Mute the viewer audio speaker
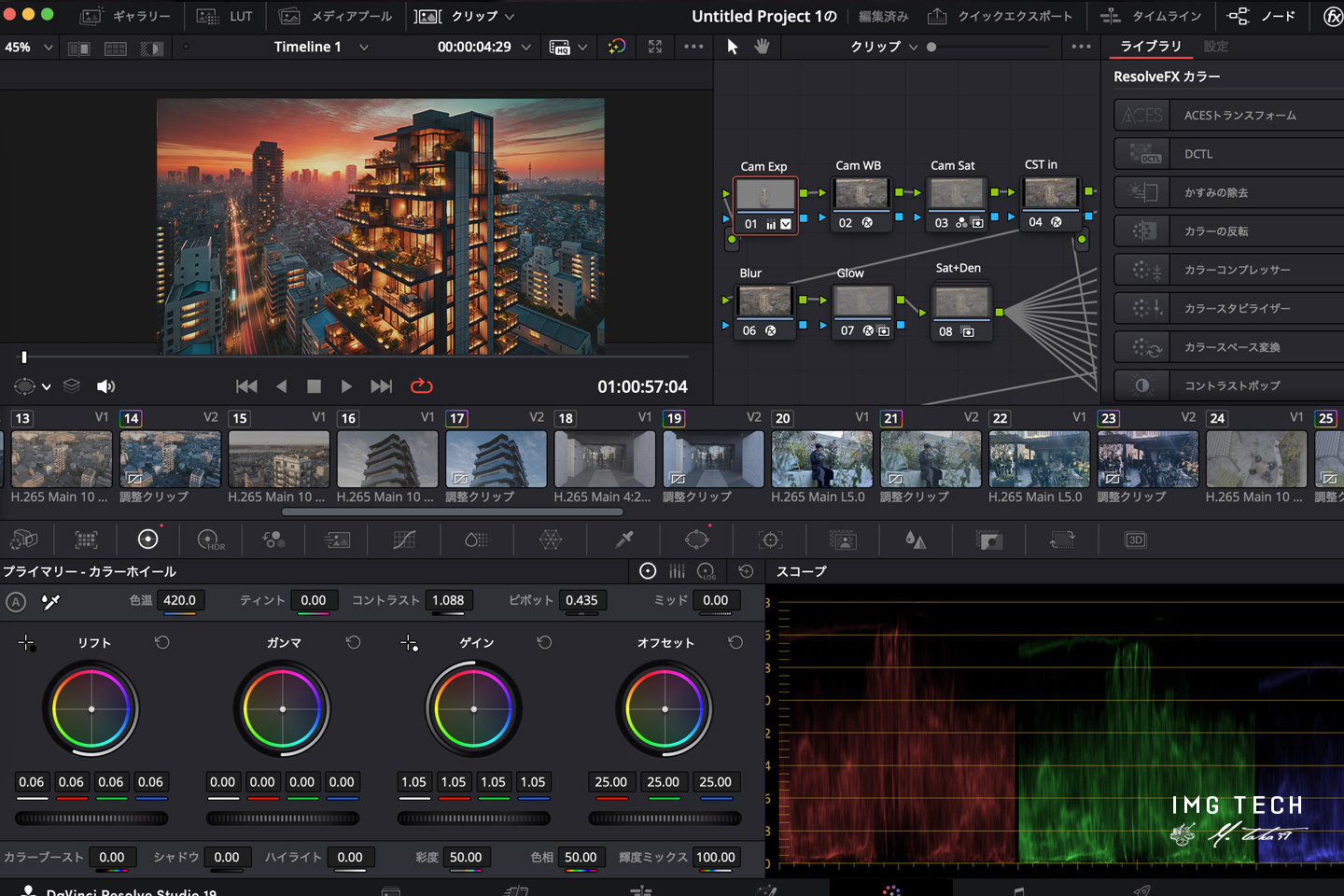 tap(106, 385)
